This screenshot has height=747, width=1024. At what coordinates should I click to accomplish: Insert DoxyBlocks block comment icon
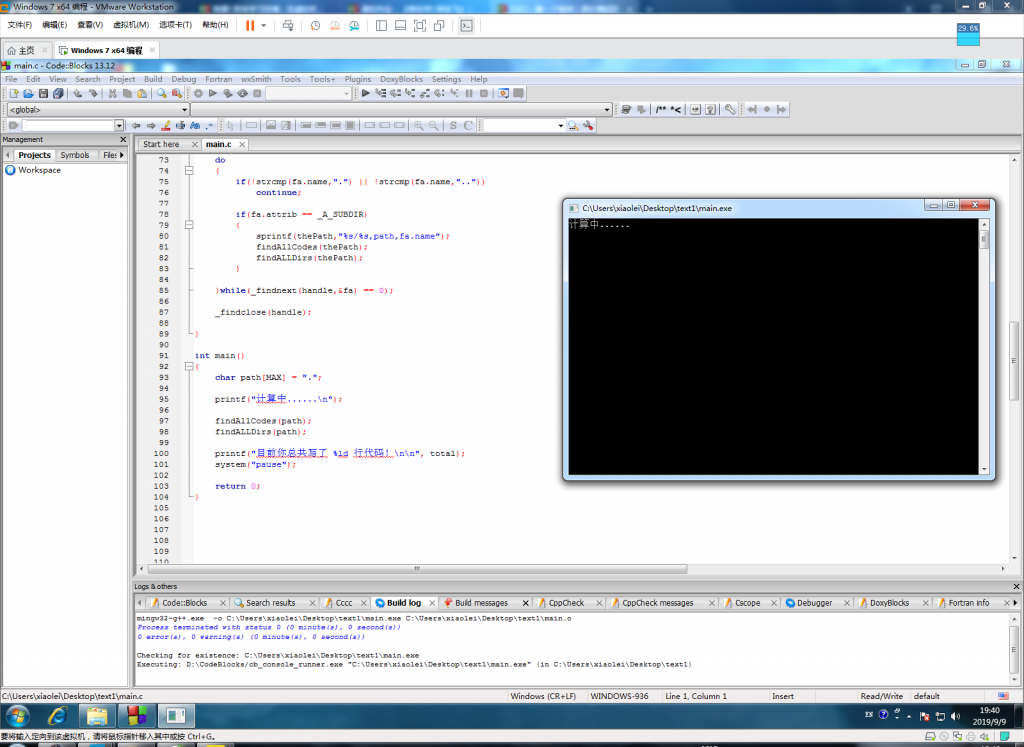coord(661,110)
